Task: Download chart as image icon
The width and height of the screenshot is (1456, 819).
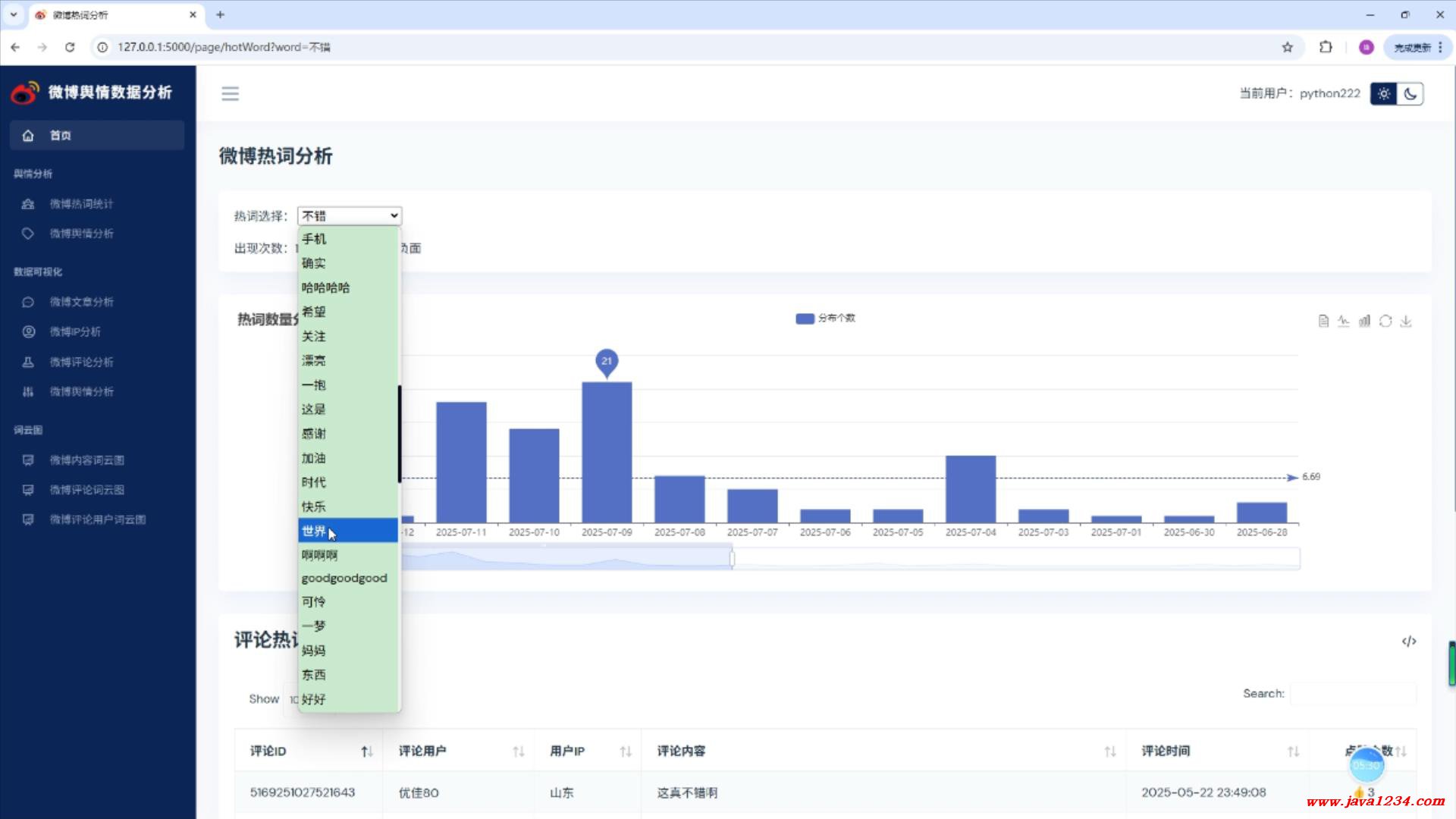Action: point(1406,321)
